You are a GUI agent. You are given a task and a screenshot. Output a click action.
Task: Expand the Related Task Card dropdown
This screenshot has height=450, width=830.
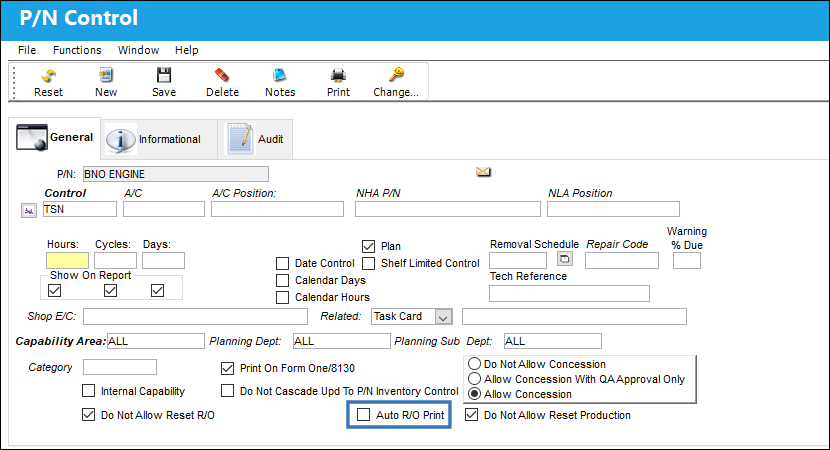coord(444,317)
